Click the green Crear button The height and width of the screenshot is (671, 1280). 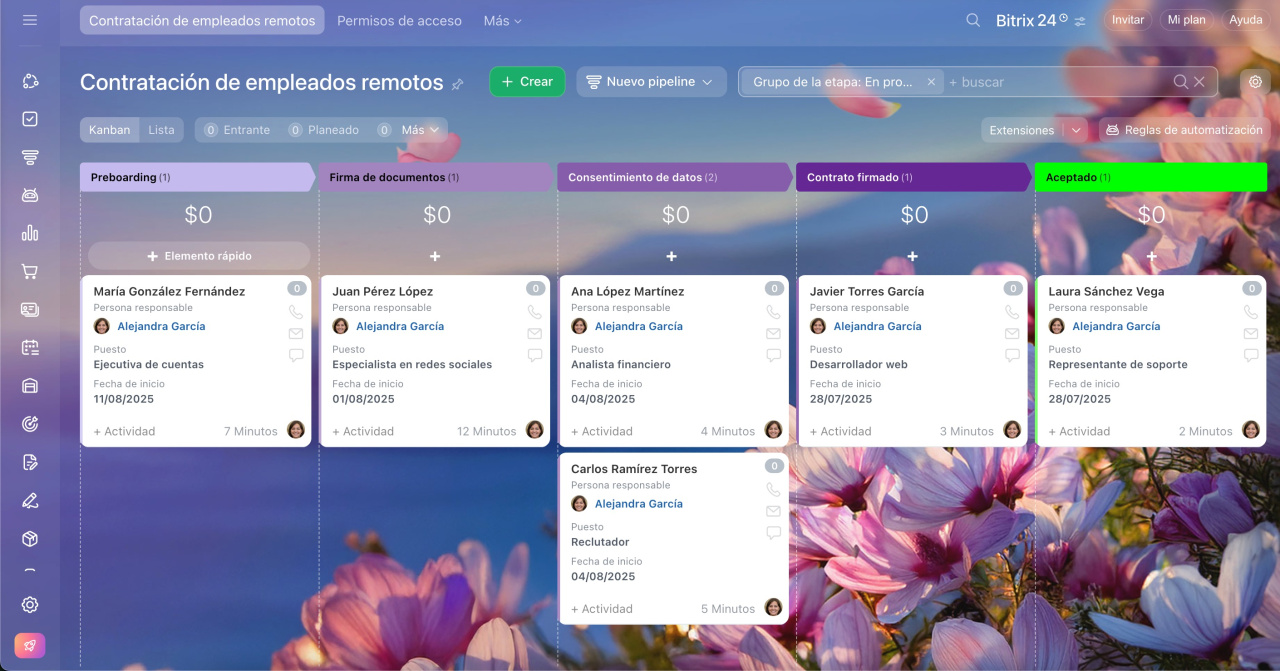pyautogui.click(x=527, y=82)
